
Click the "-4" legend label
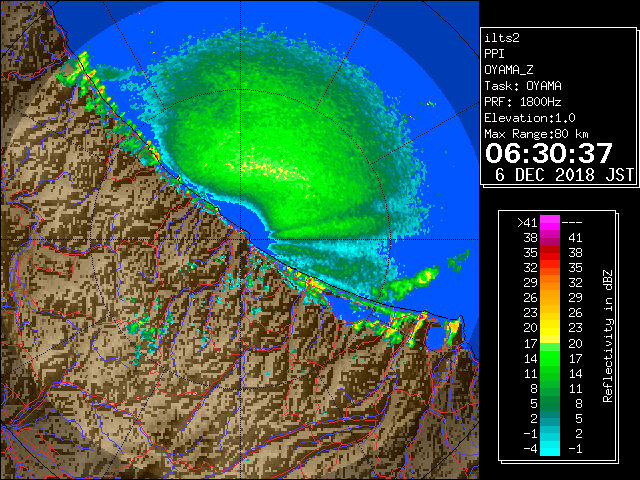pos(530,448)
